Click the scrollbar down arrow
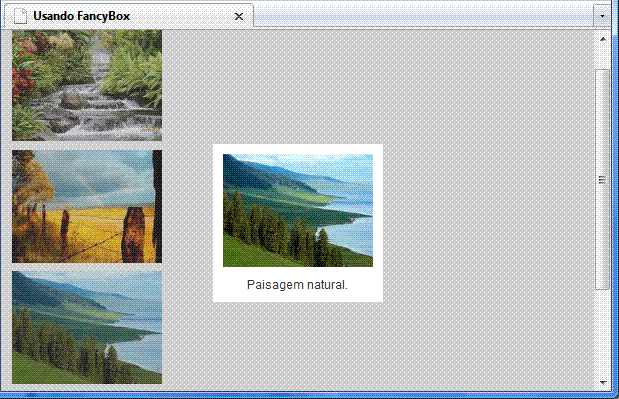The height and width of the screenshot is (399, 619). [602, 382]
